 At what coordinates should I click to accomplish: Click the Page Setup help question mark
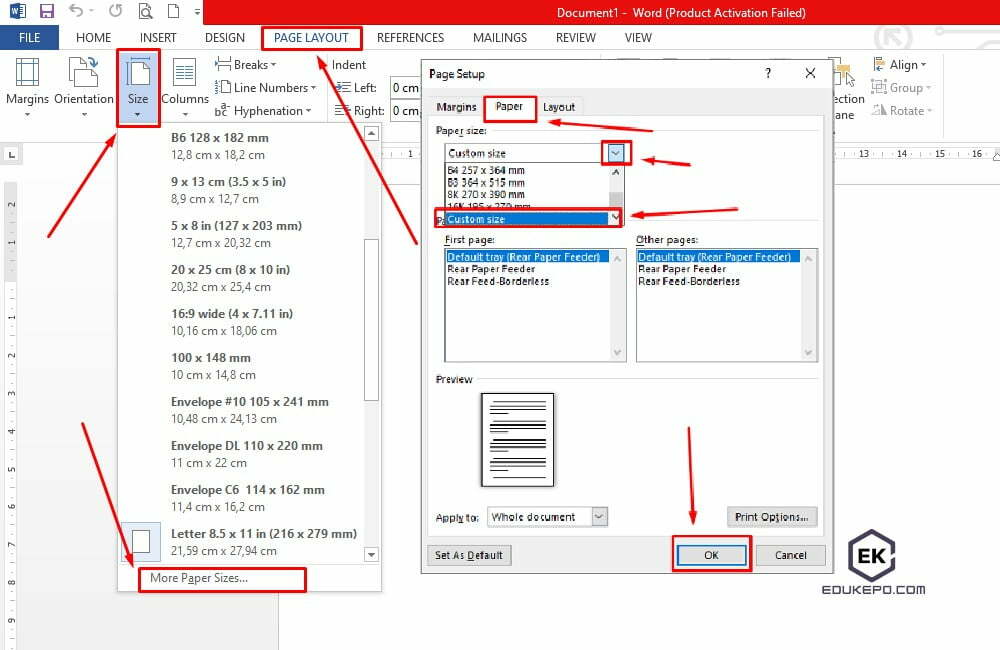coord(768,73)
